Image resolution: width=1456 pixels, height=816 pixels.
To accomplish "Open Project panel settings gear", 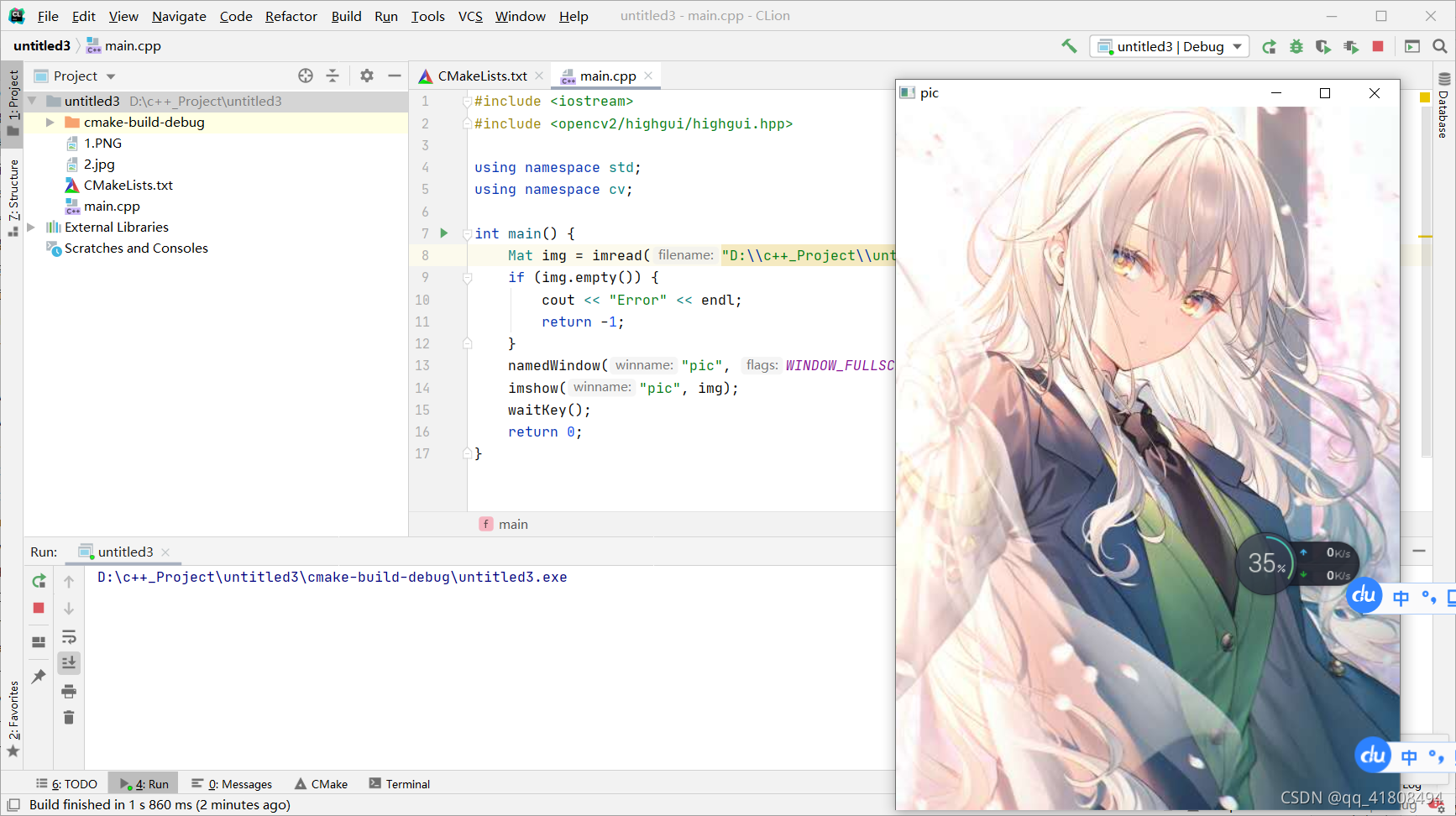I will coord(367,76).
